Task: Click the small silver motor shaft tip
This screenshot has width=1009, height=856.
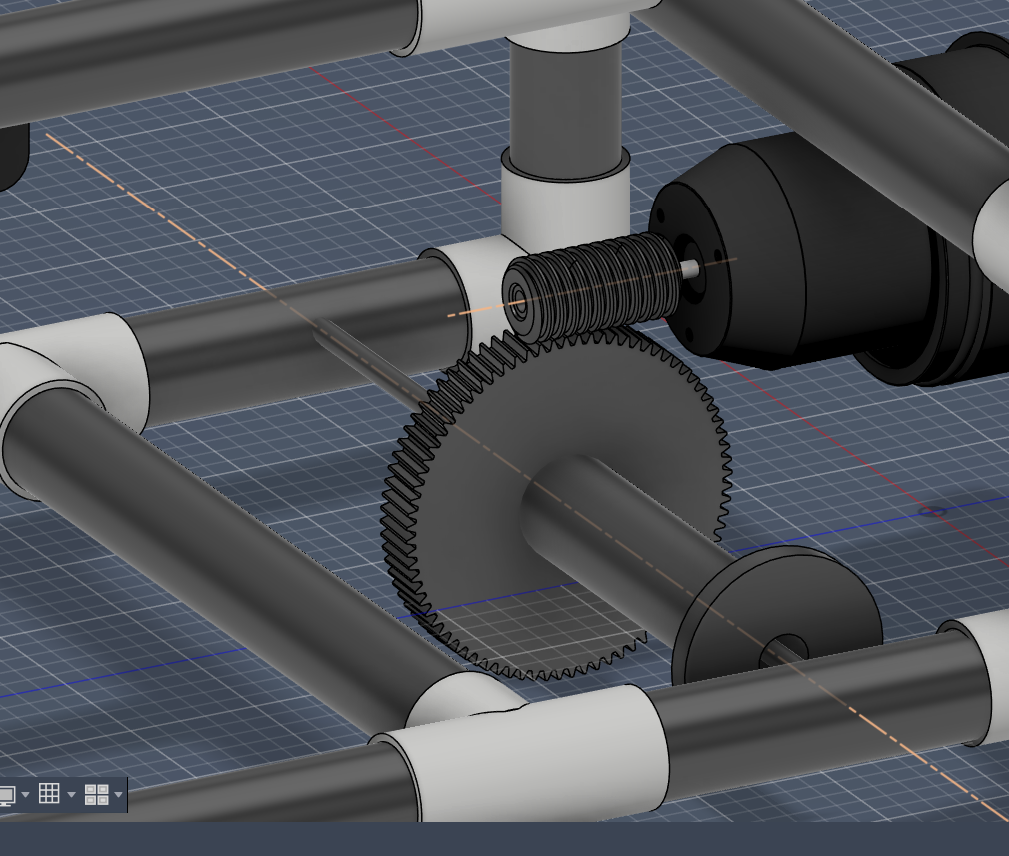Action: [690, 268]
